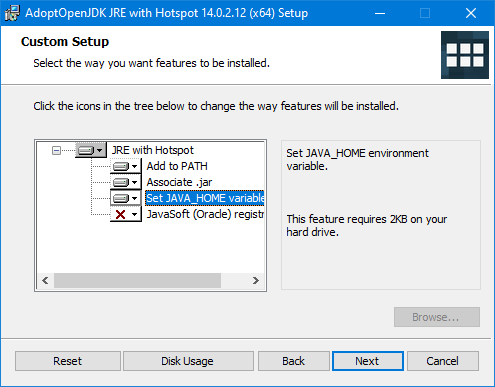
Task: Click the 'Custom Setup' heading
Action: pos(65,42)
